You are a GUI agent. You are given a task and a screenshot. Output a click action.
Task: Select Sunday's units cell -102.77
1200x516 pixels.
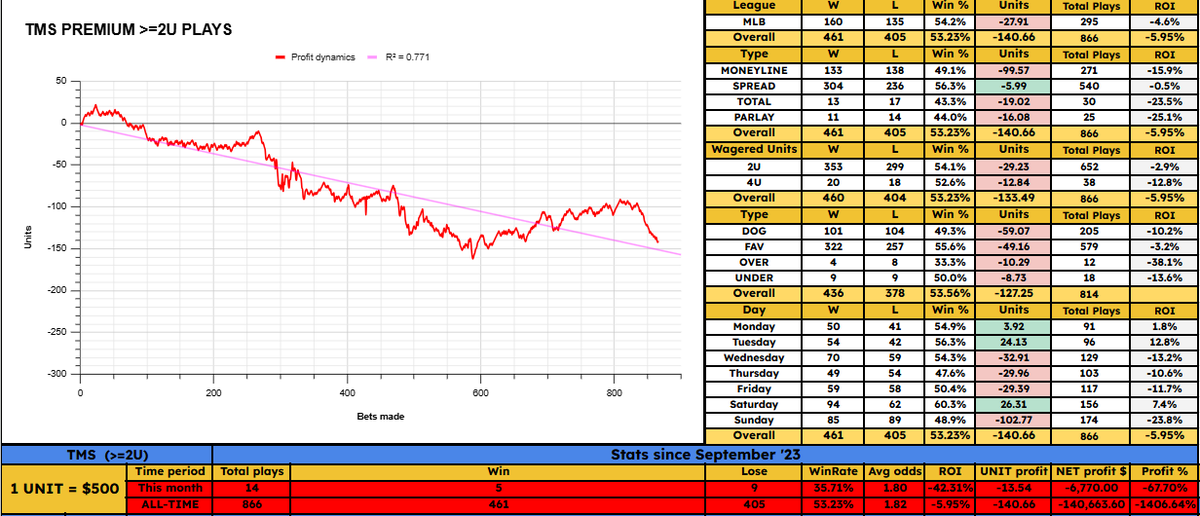(1013, 421)
